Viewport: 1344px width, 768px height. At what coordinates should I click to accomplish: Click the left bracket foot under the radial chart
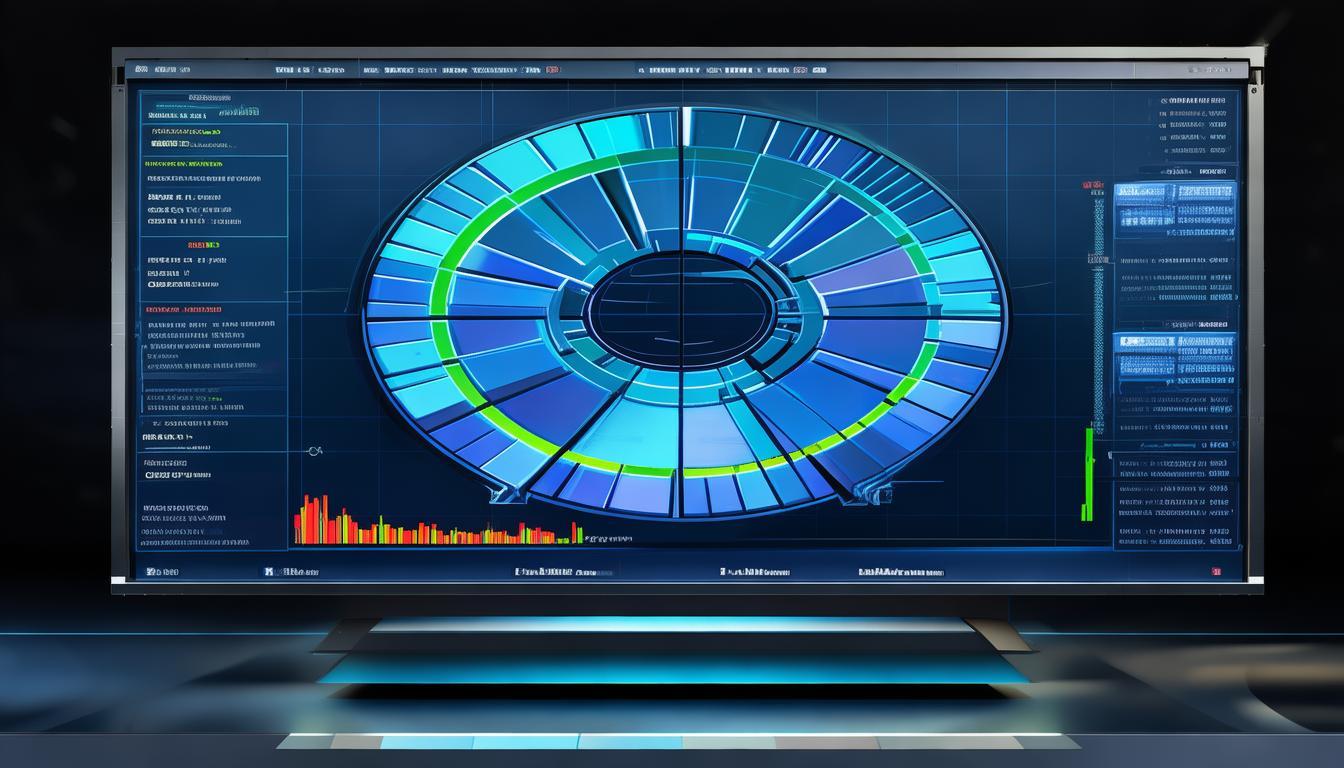pos(502,492)
